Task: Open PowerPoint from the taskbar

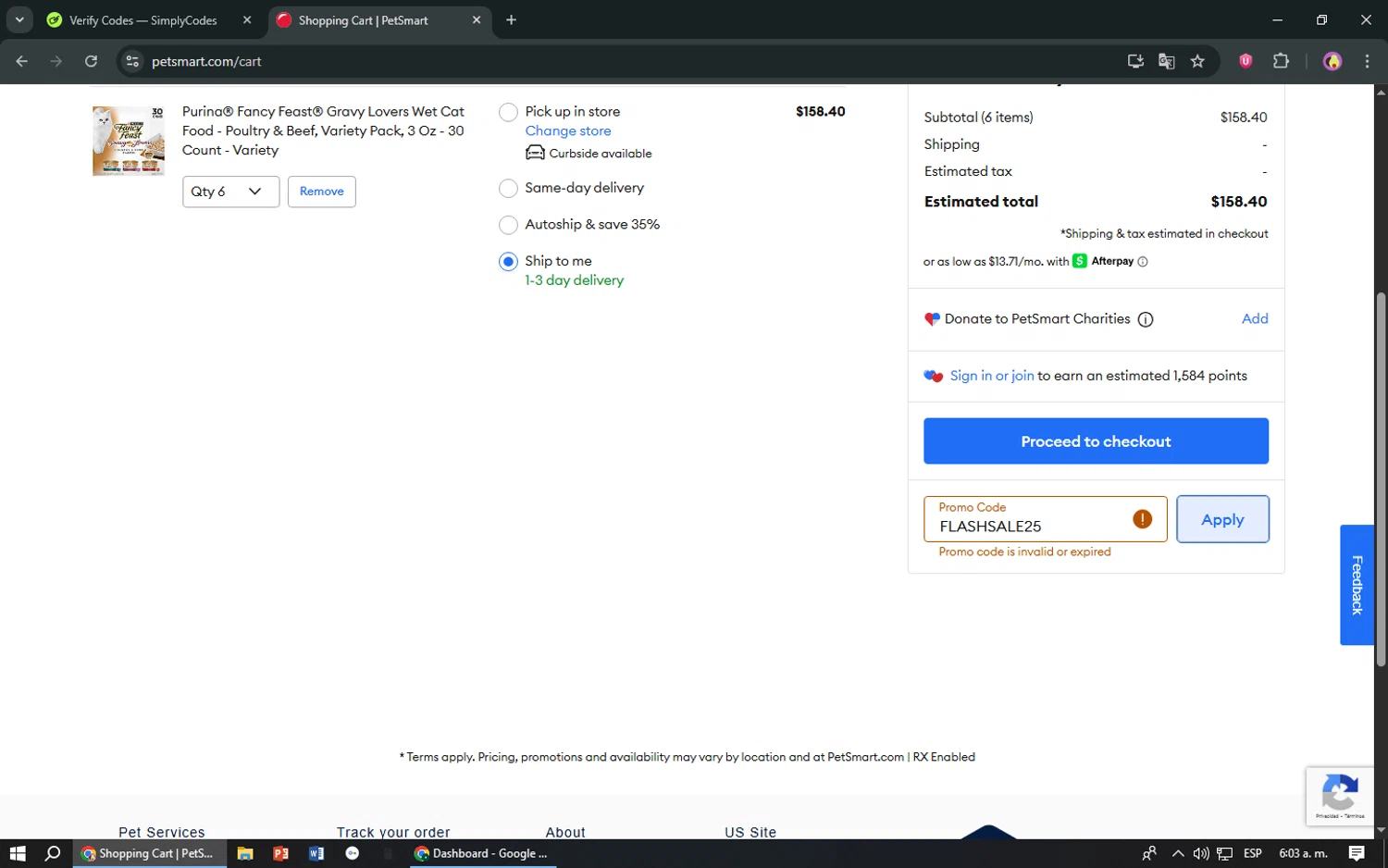Action: (x=280, y=853)
